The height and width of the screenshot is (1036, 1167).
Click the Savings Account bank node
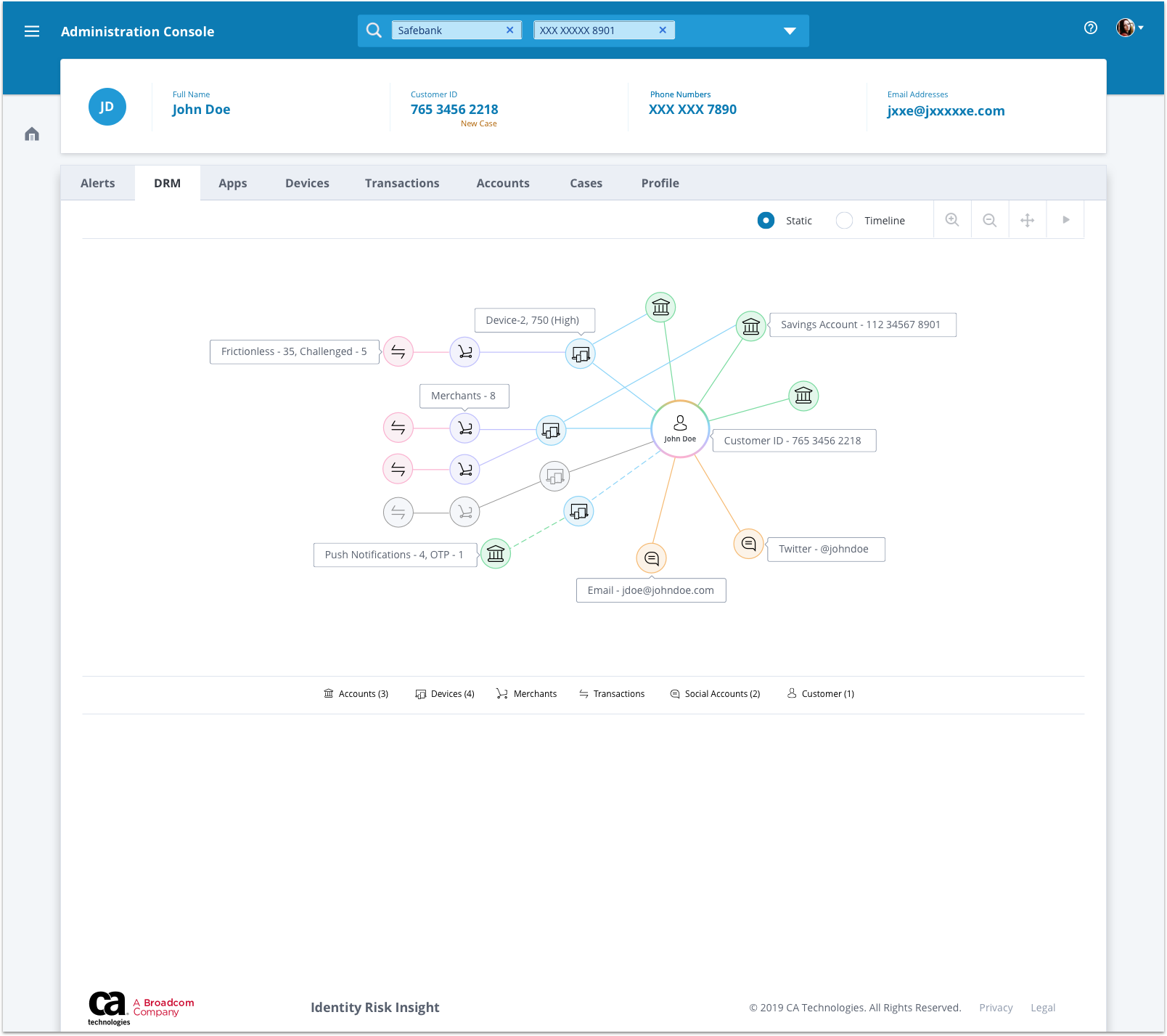click(x=750, y=326)
